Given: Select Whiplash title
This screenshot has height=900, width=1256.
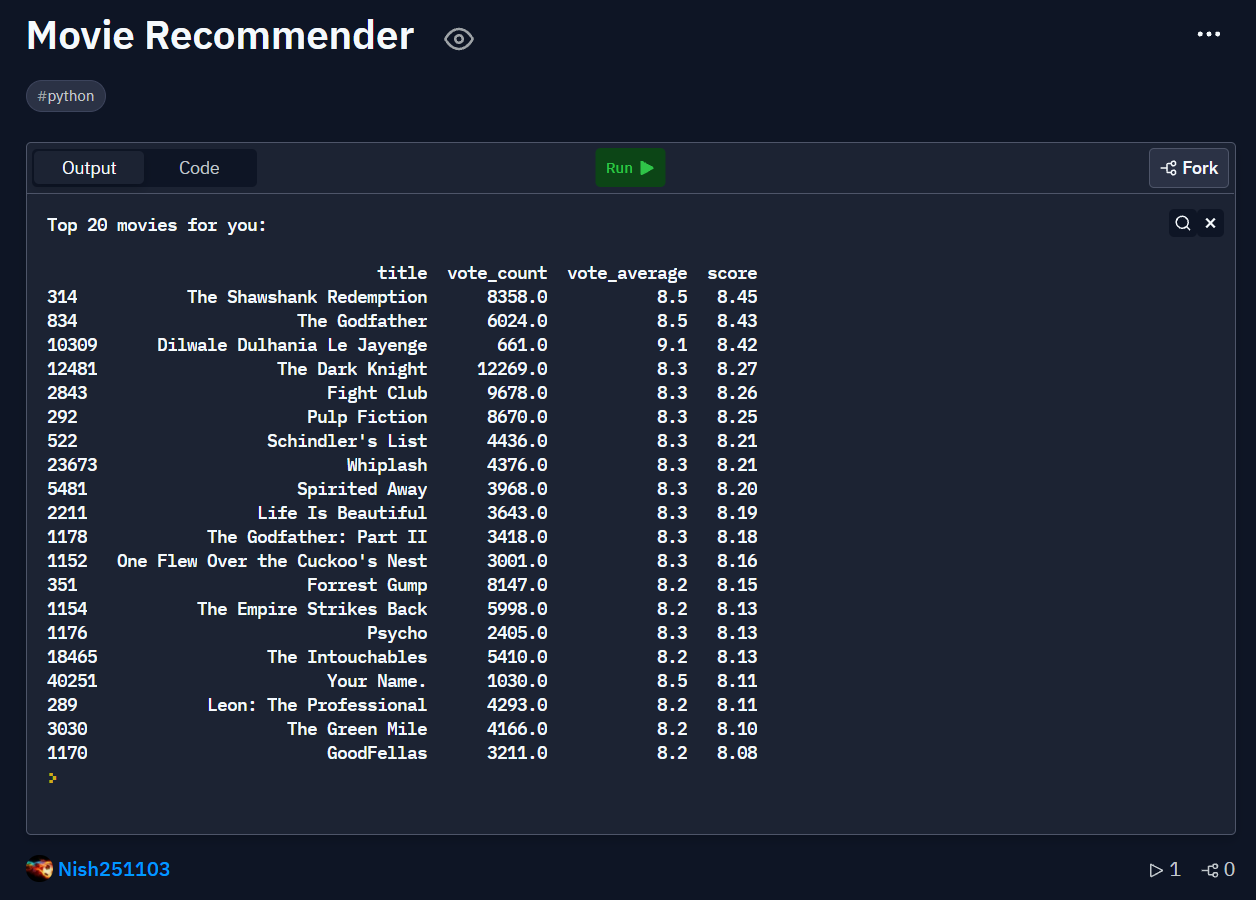Looking at the screenshot, I should pos(387,465).
